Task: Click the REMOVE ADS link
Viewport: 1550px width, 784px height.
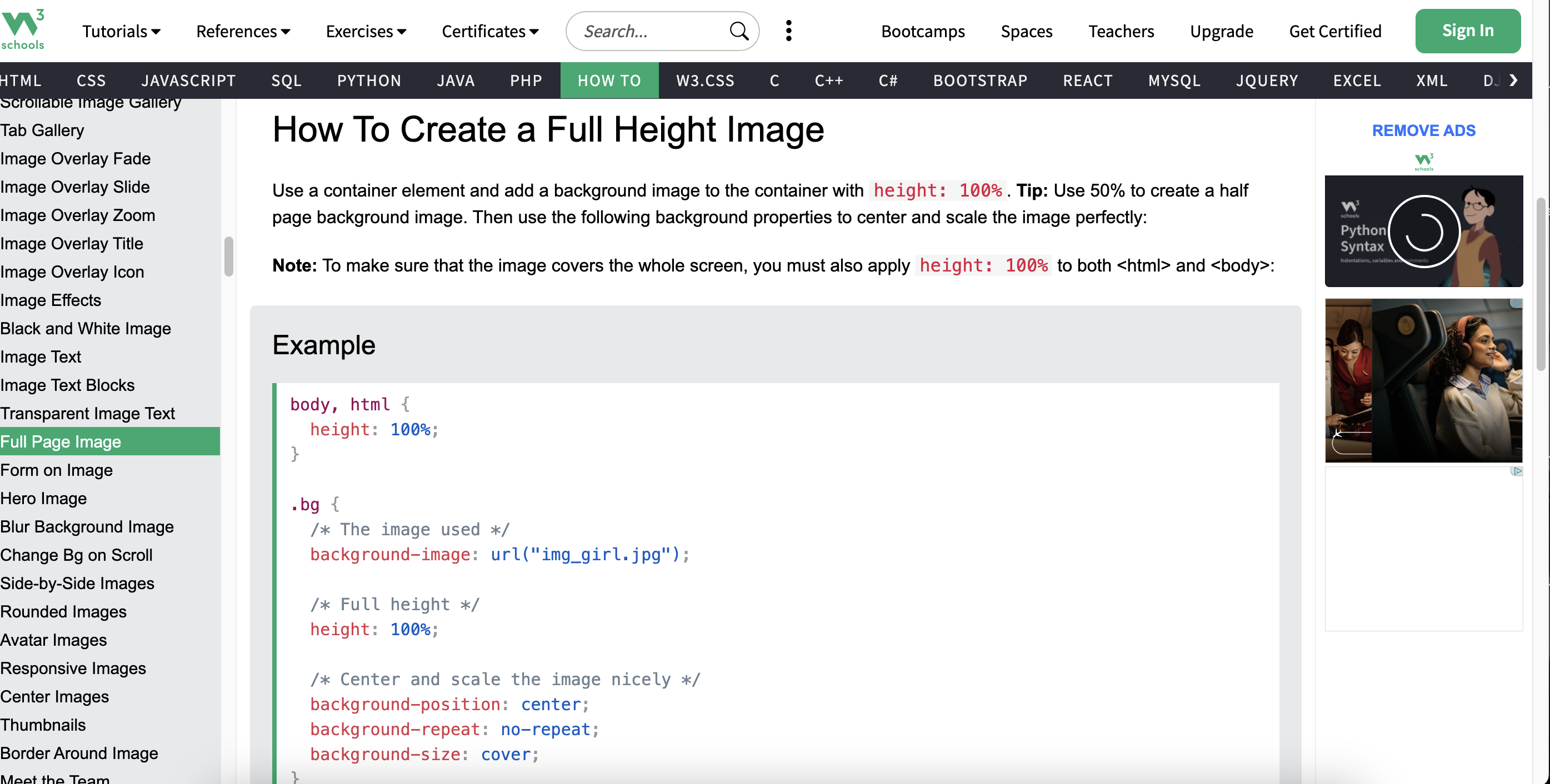Action: tap(1423, 130)
